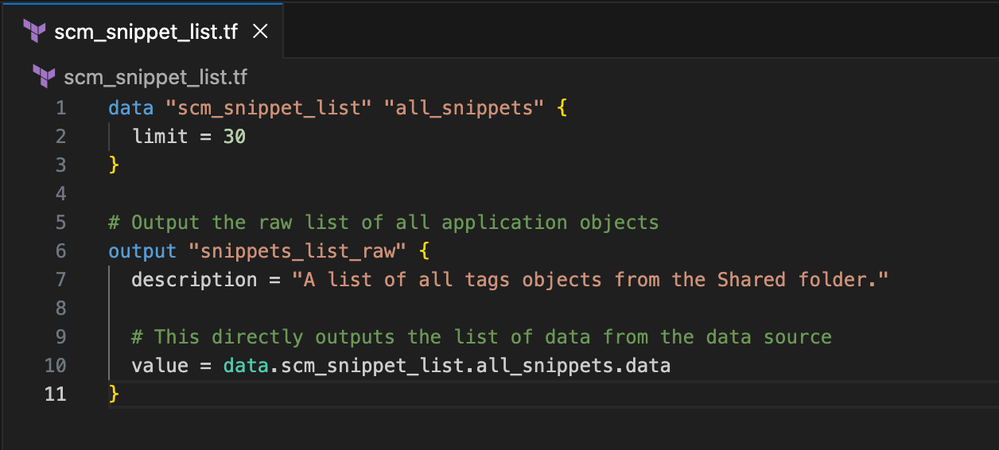Select the scm_snippet_list.tf editor tab
The width and height of the screenshot is (999, 450).
click(x=141, y=31)
